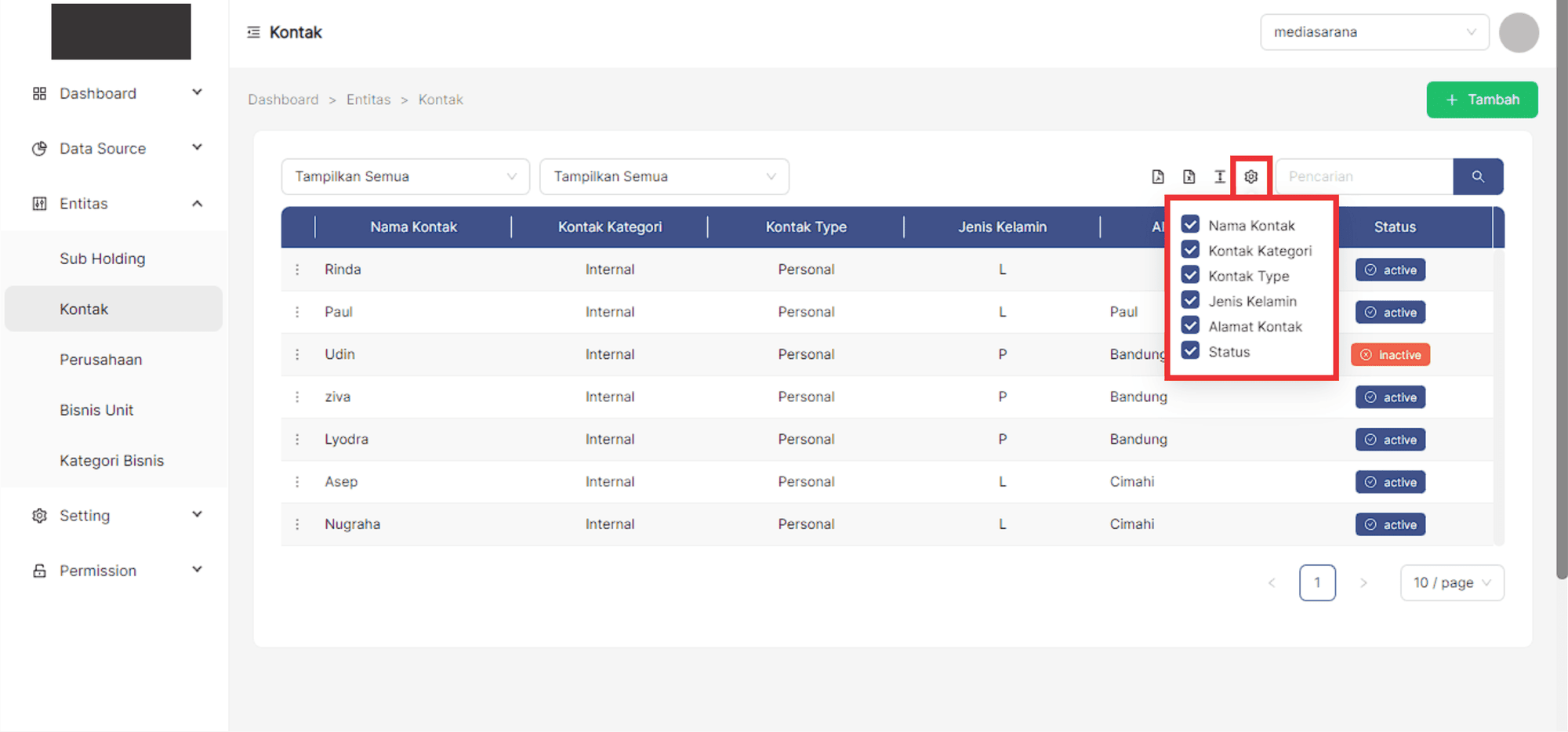Open the mediasarana account dropdown
The image size is (1568, 732).
point(1374,32)
